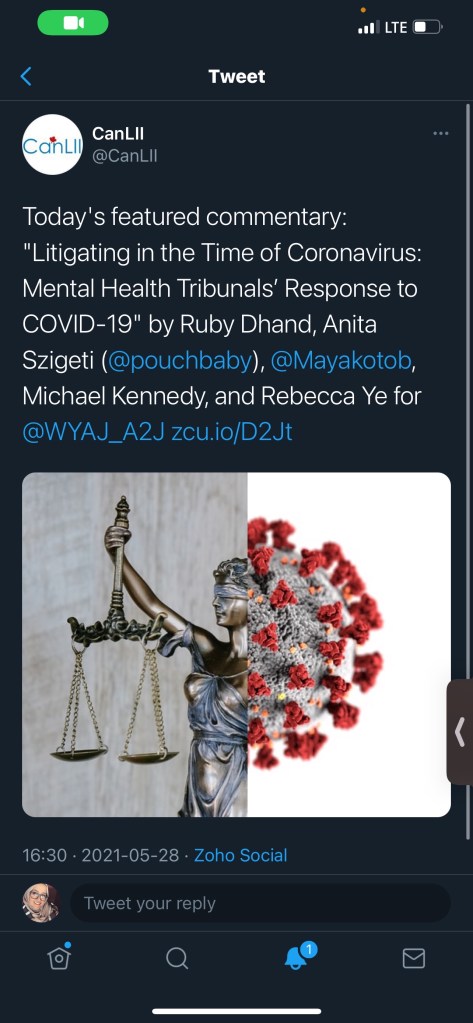Open the Zoho Social source link
Screen dimensions: 473x1023
241,855
